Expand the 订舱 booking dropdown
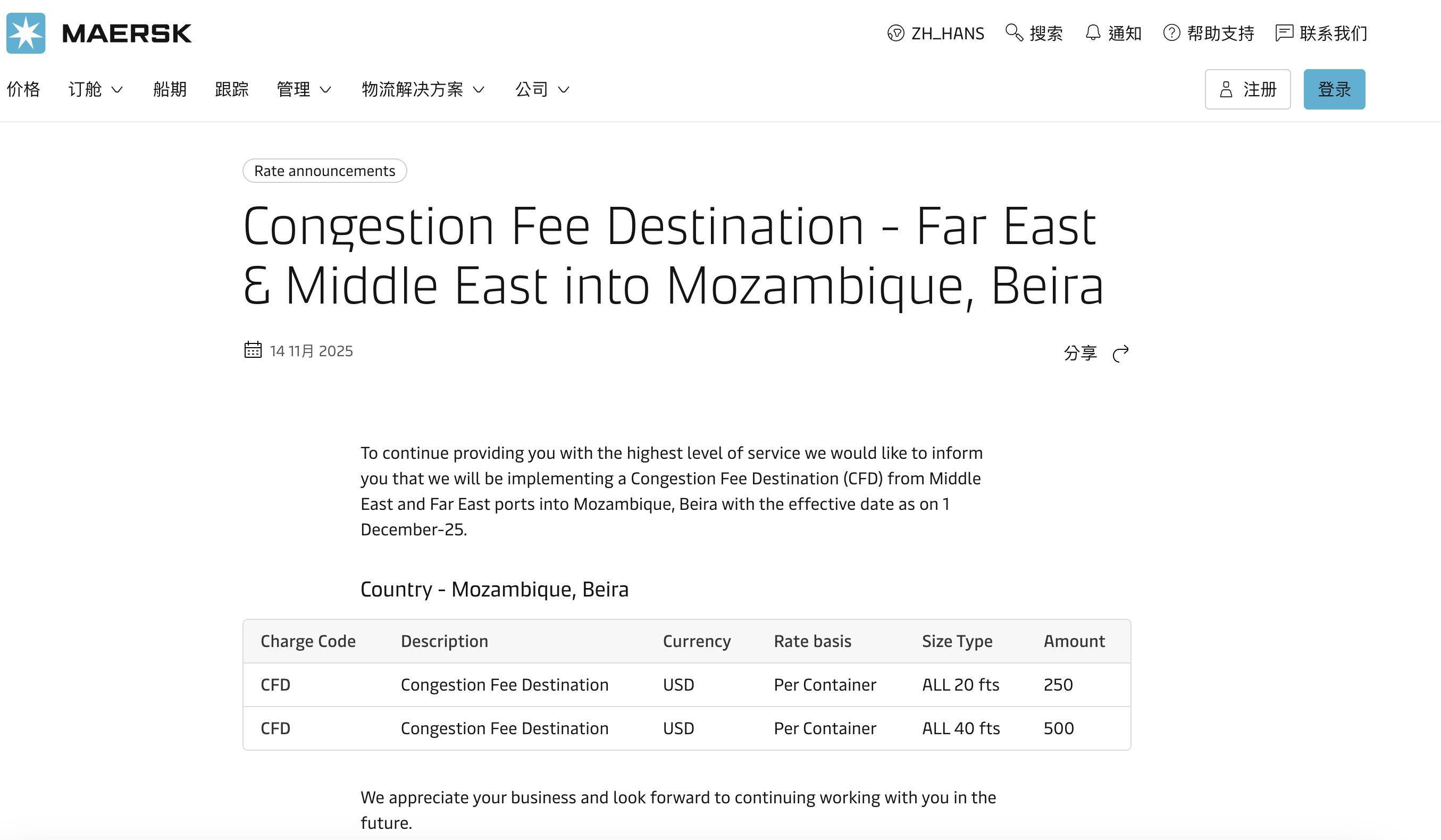The height and width of the screenshot is (840, 1441). 96,89
